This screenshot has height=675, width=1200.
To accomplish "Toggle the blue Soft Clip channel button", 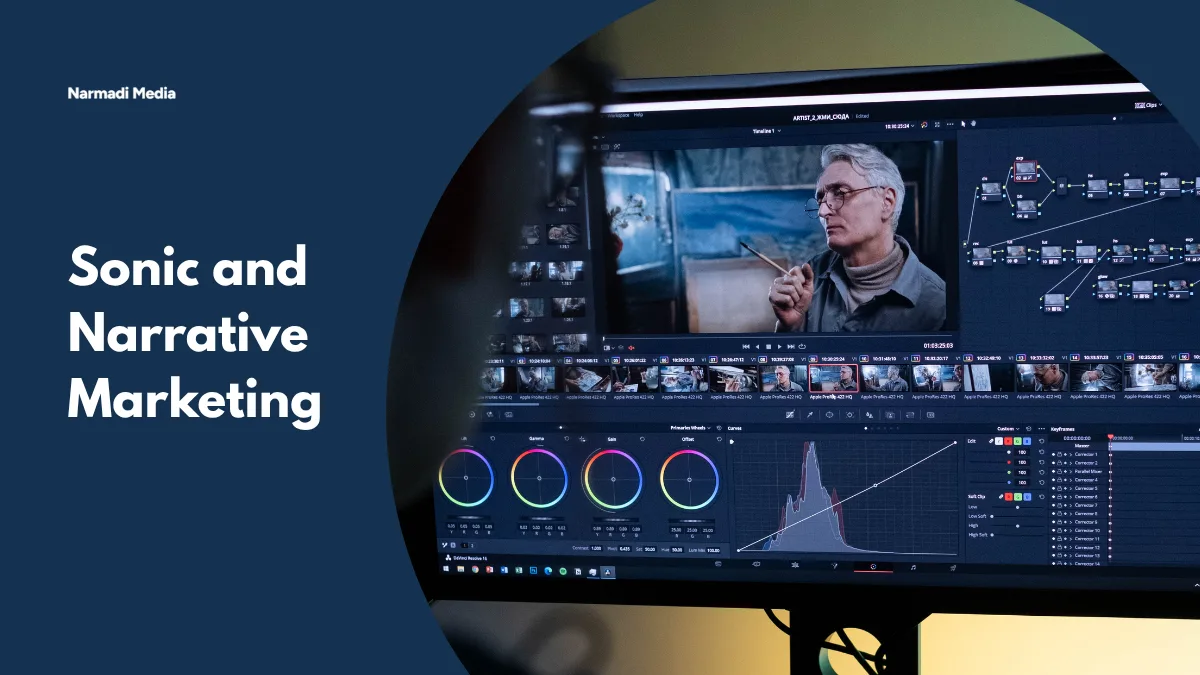I will click(x=1027, y=497).
